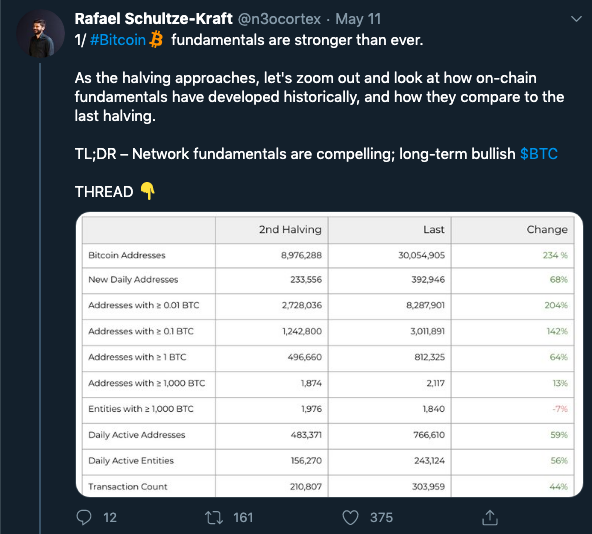Retweet this Bitcoin fundamentals tweet

coord(214,517)
